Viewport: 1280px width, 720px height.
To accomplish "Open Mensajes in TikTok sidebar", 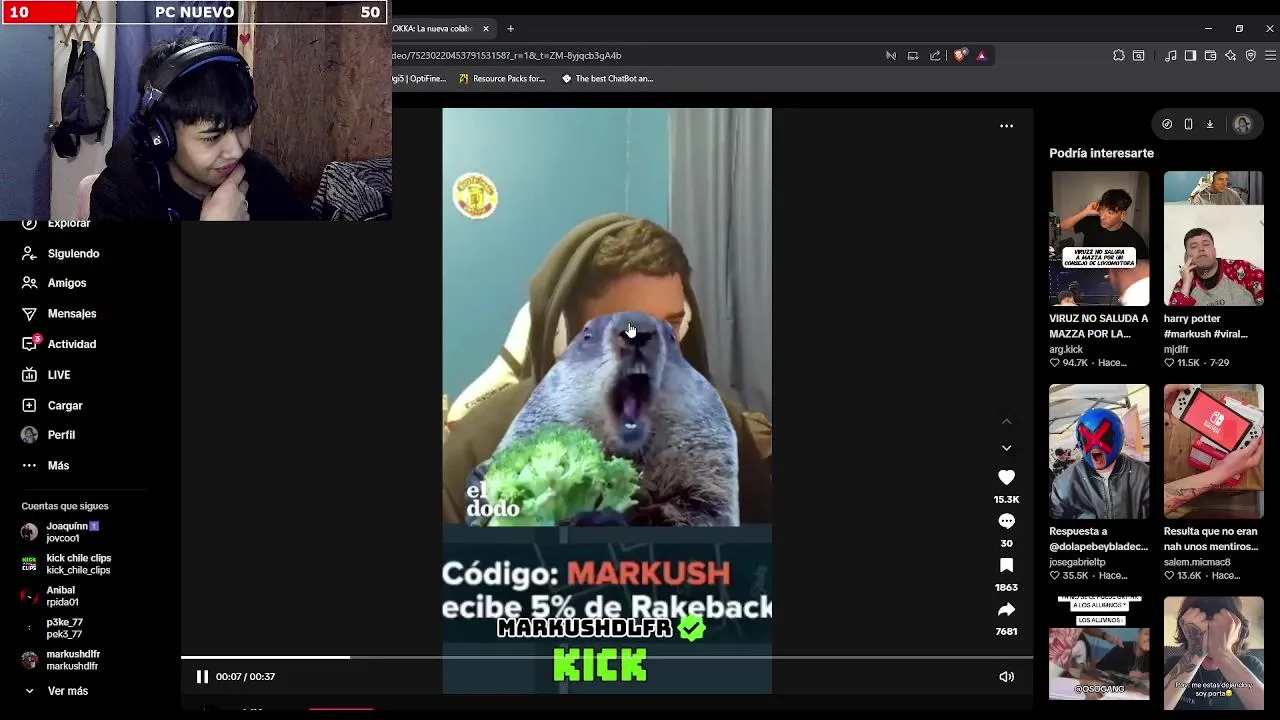I will (72, 314).
